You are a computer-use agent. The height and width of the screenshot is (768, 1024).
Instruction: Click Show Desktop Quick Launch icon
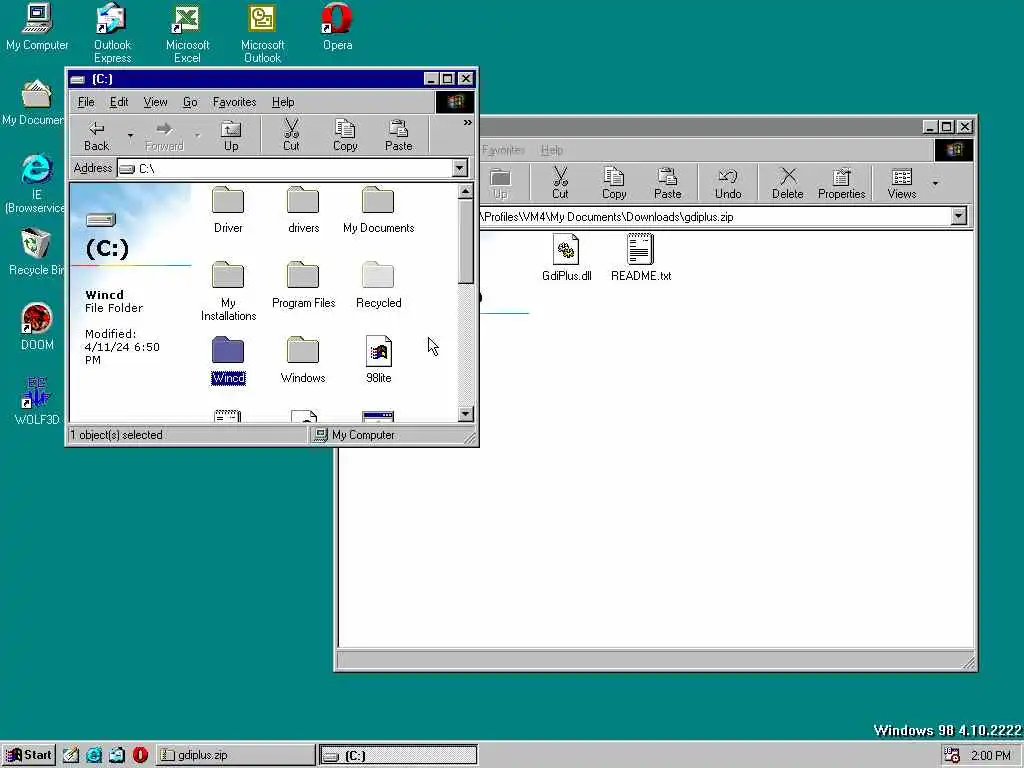pos(71,755)
